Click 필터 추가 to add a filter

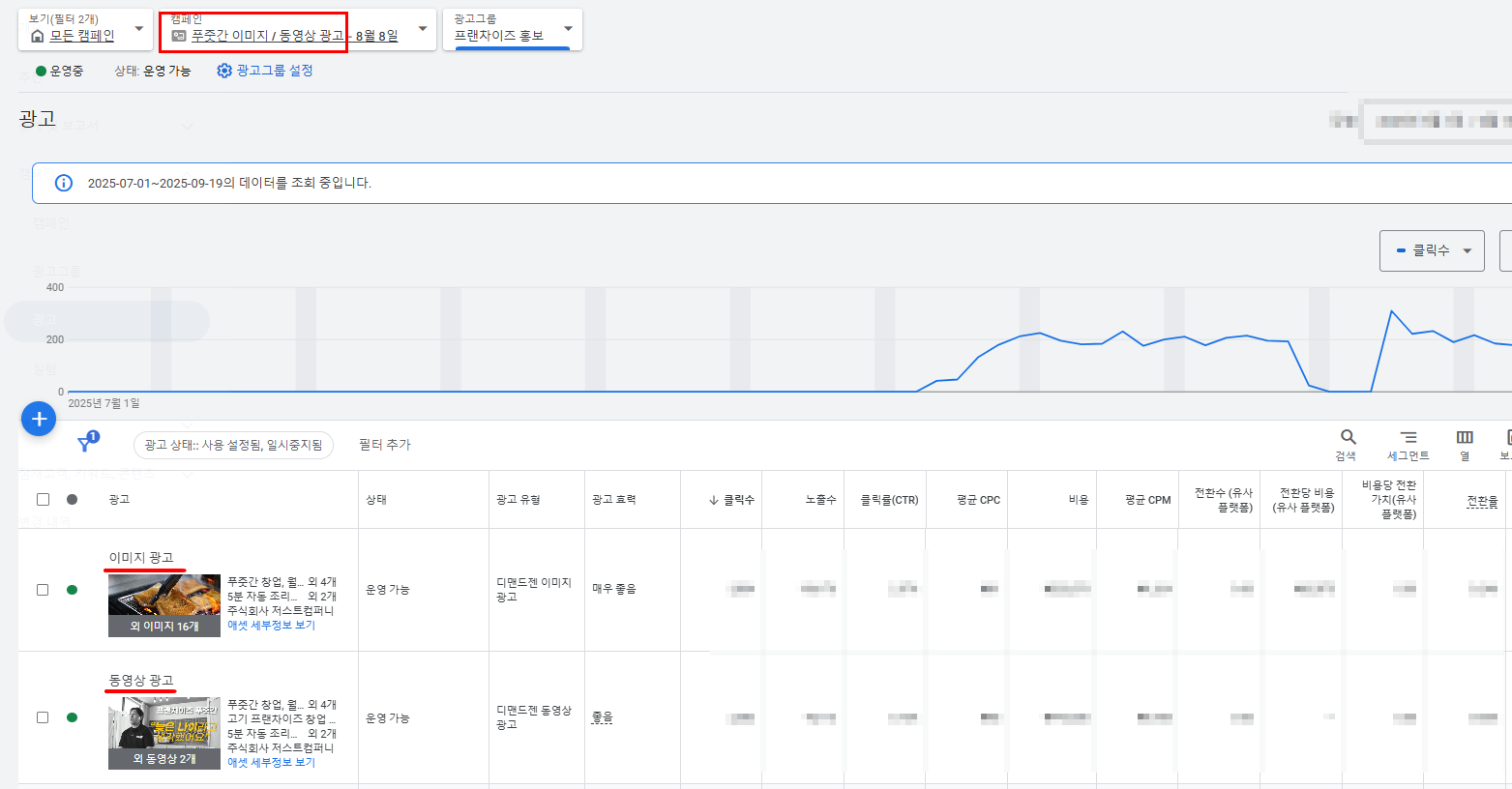coord(385,445)
